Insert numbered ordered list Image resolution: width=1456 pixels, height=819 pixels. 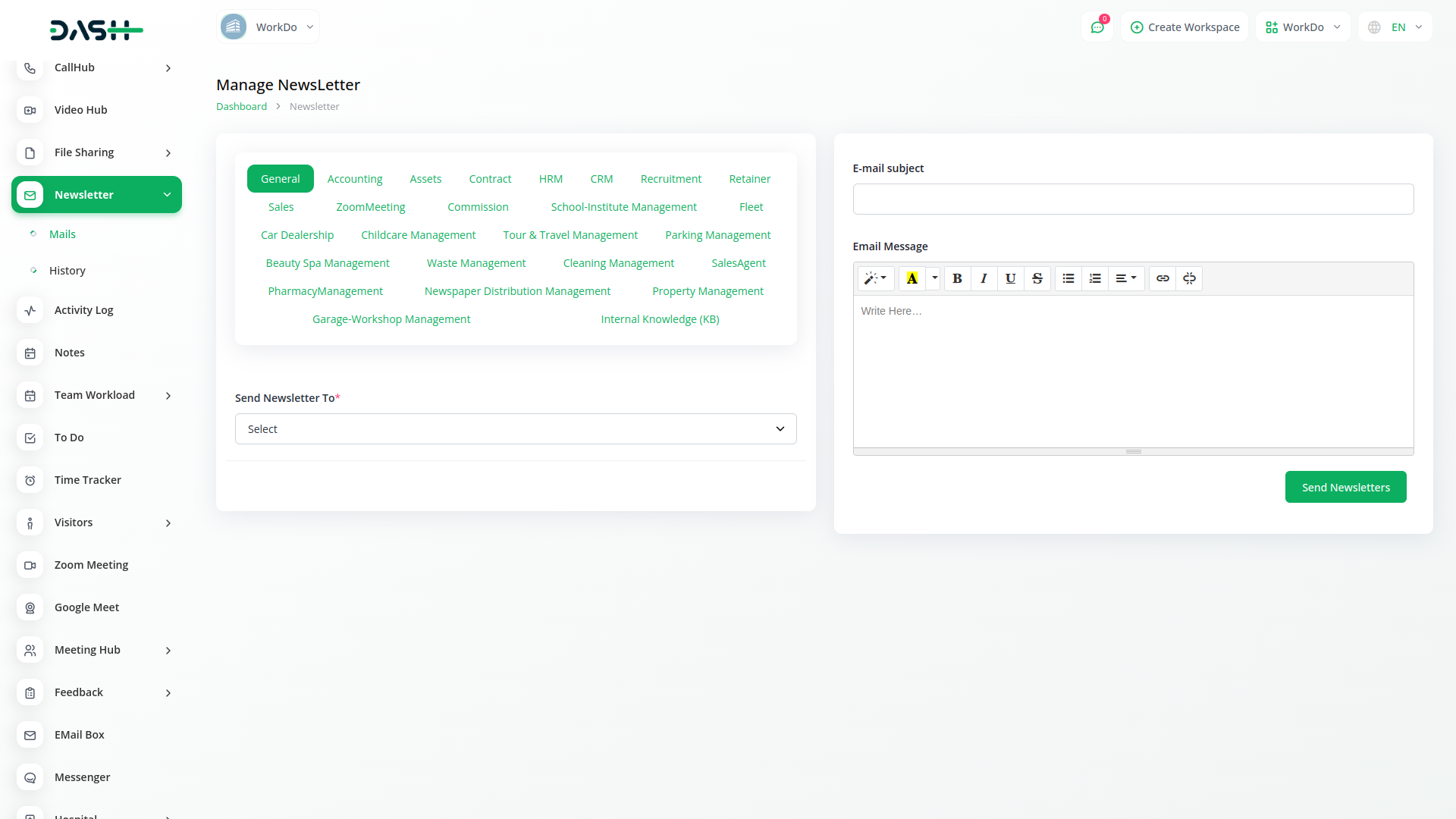tap(1094, 278)
